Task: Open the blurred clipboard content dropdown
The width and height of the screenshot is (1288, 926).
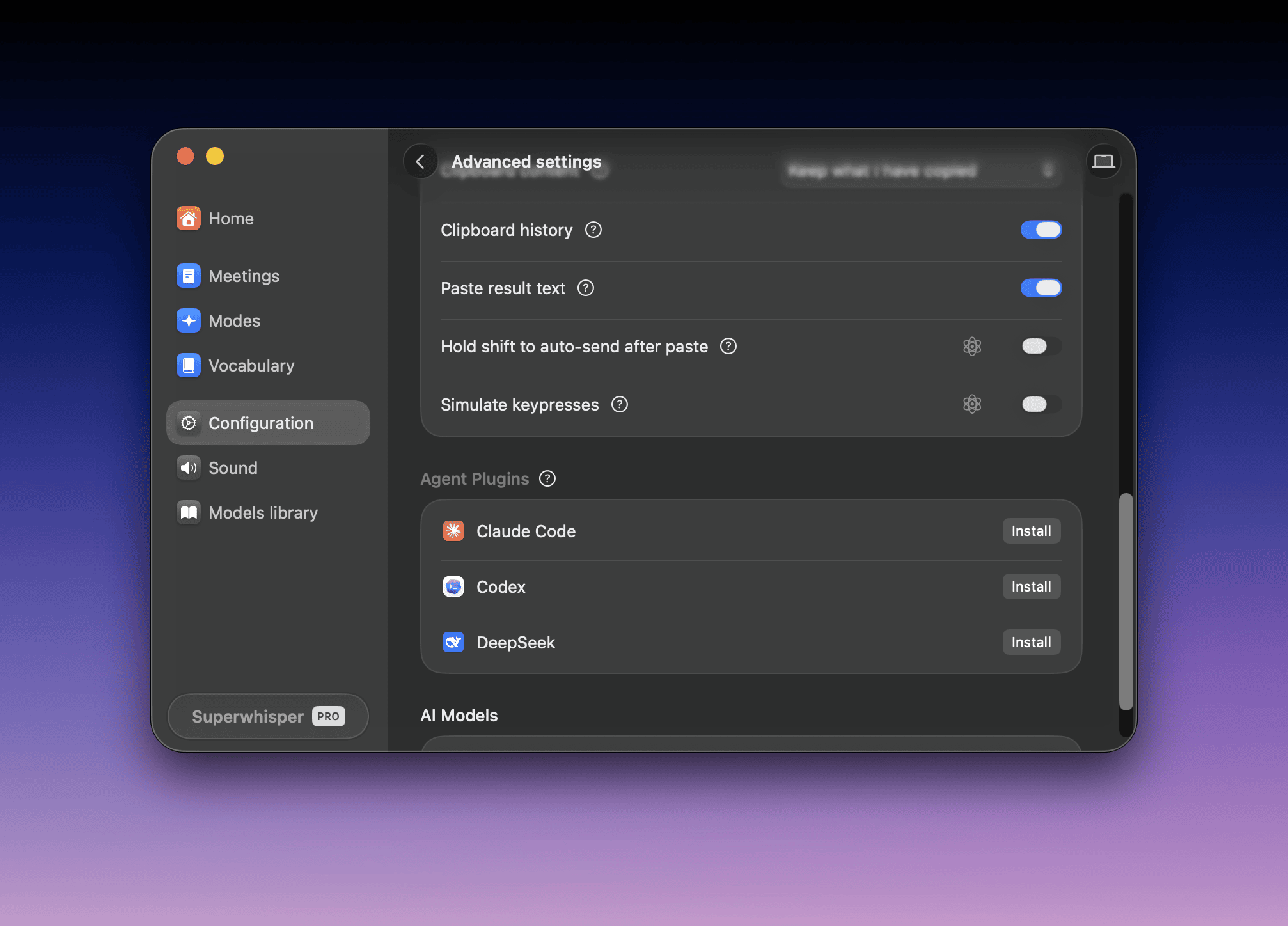Action: point(921,171)
